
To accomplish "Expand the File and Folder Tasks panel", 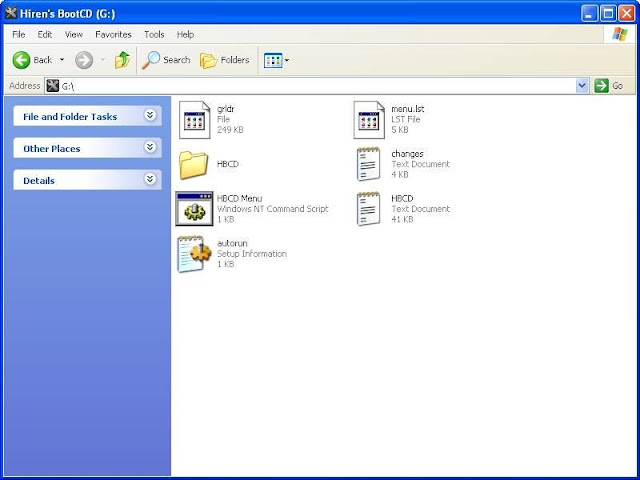I will click(150, 116).
